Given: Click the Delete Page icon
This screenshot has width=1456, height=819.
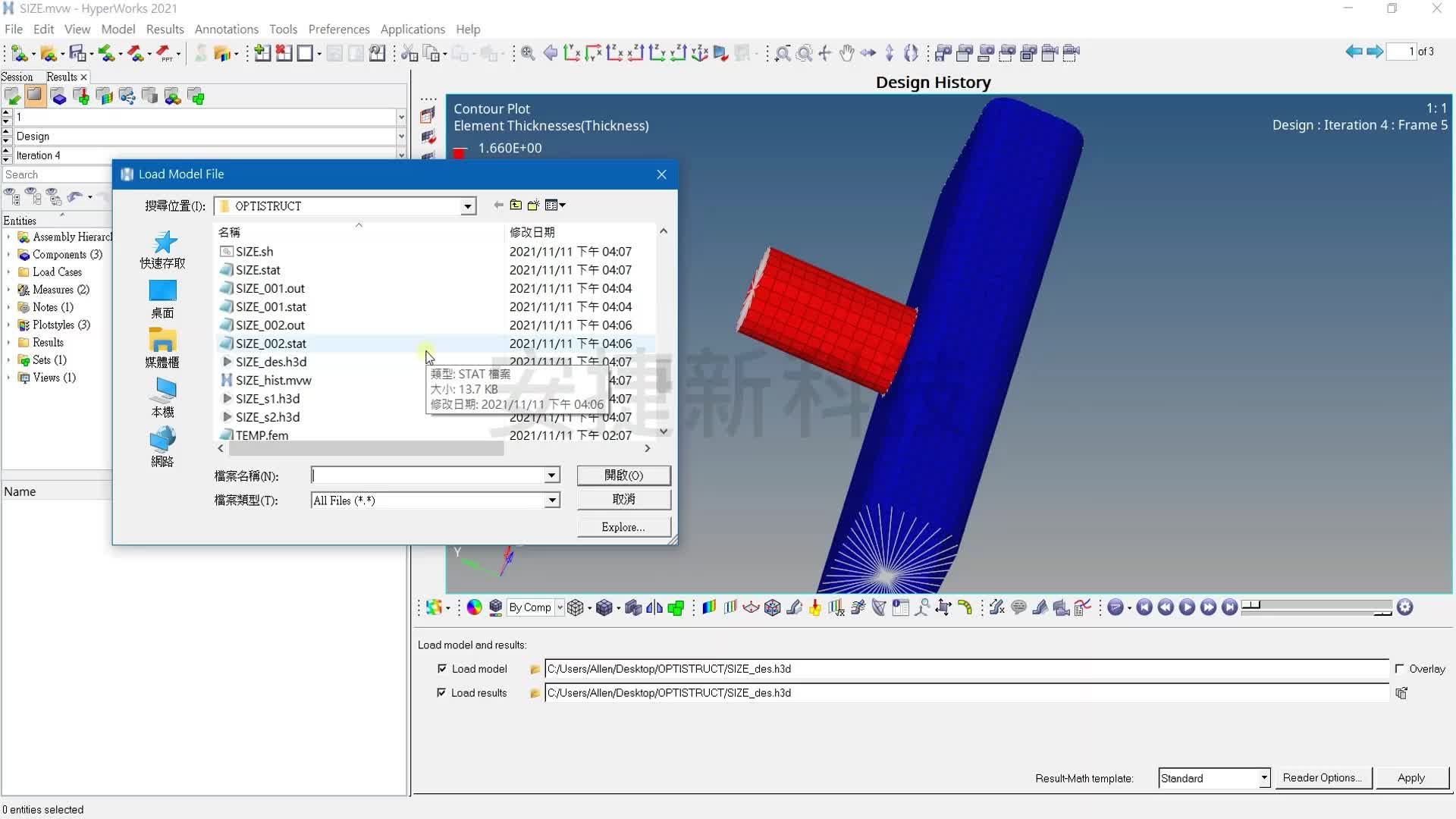Looking at the screenshot, I should [284, 53].
